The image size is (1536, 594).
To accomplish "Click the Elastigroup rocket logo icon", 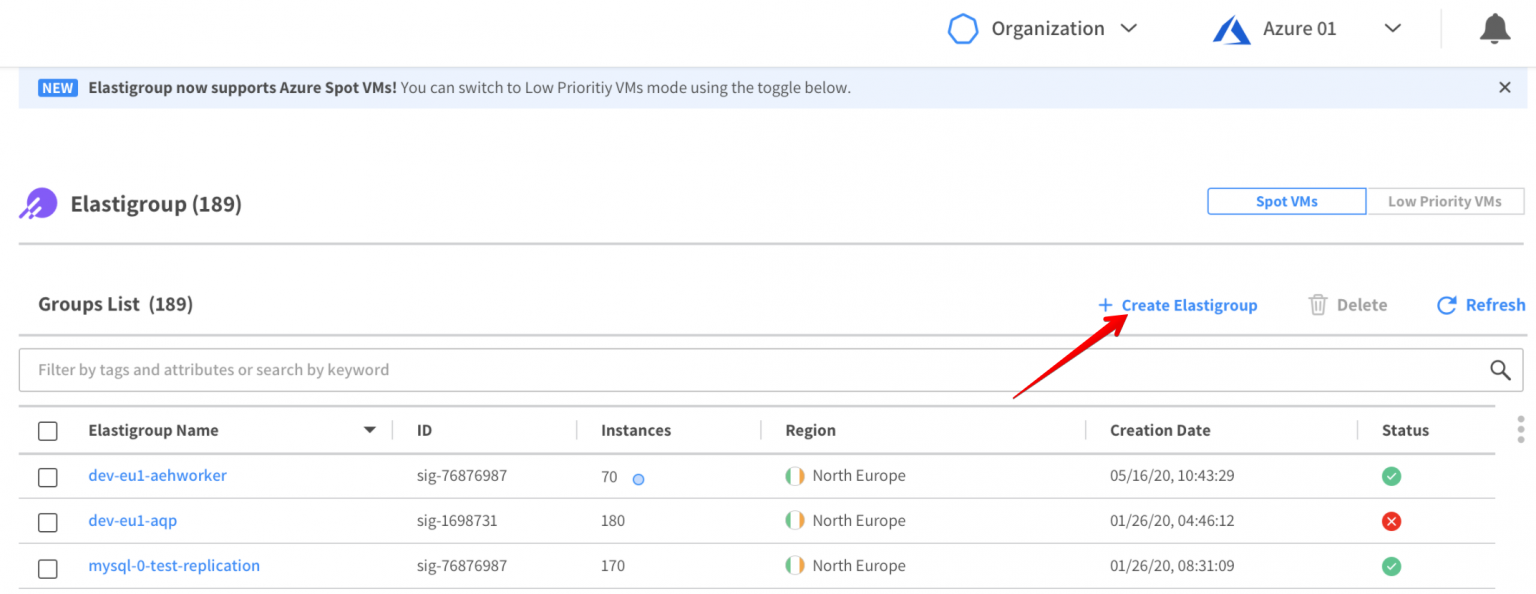I will coord(38,204).
